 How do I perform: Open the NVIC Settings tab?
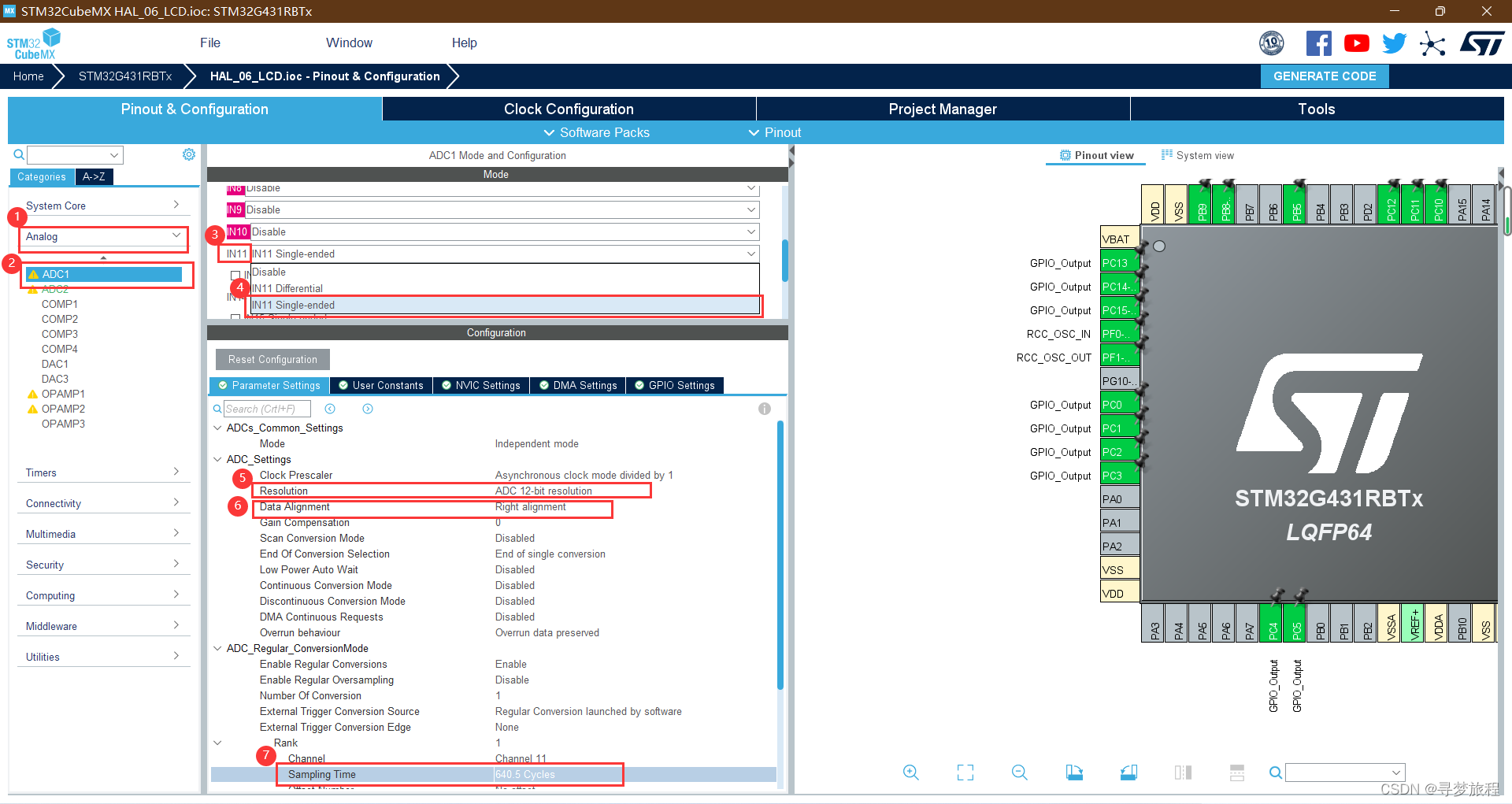coord(481,385)
